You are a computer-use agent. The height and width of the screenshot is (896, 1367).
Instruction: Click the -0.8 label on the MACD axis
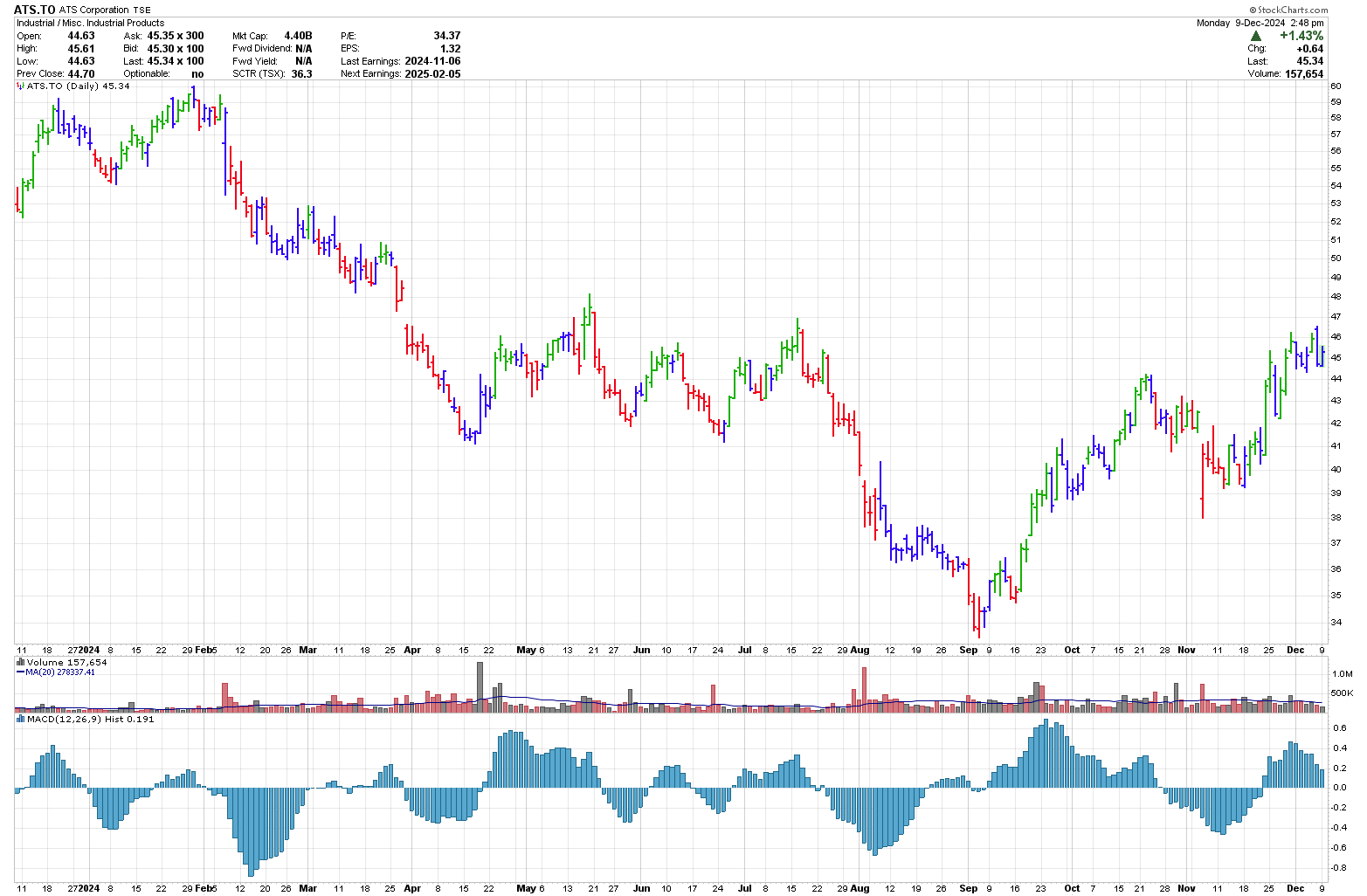pyautogui.click(x=1339, y=868)
